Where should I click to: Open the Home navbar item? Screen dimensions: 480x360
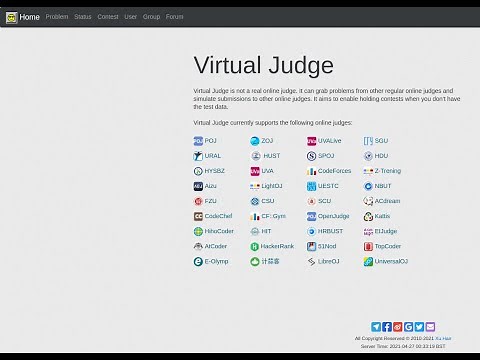click(29, 17)
